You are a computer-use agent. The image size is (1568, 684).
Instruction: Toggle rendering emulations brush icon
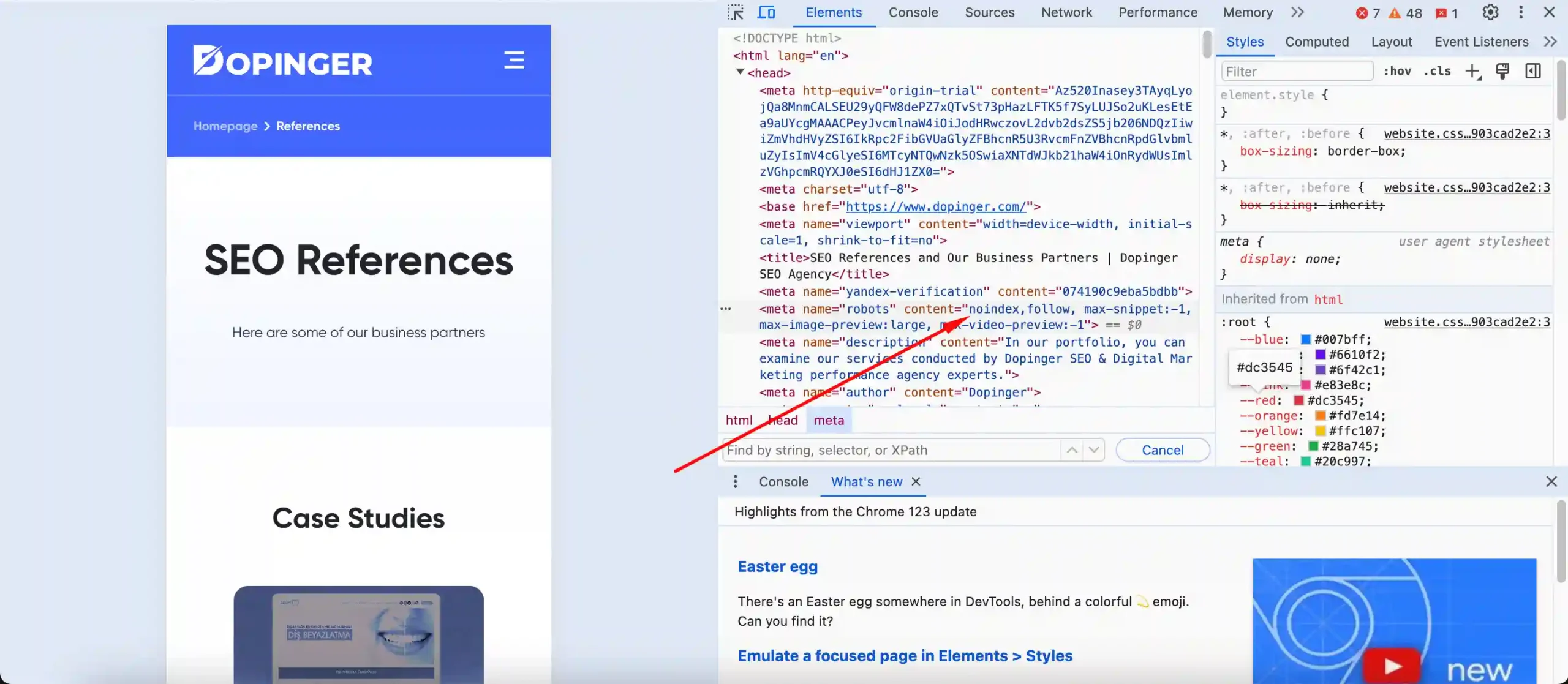[x=1502, y=71]
